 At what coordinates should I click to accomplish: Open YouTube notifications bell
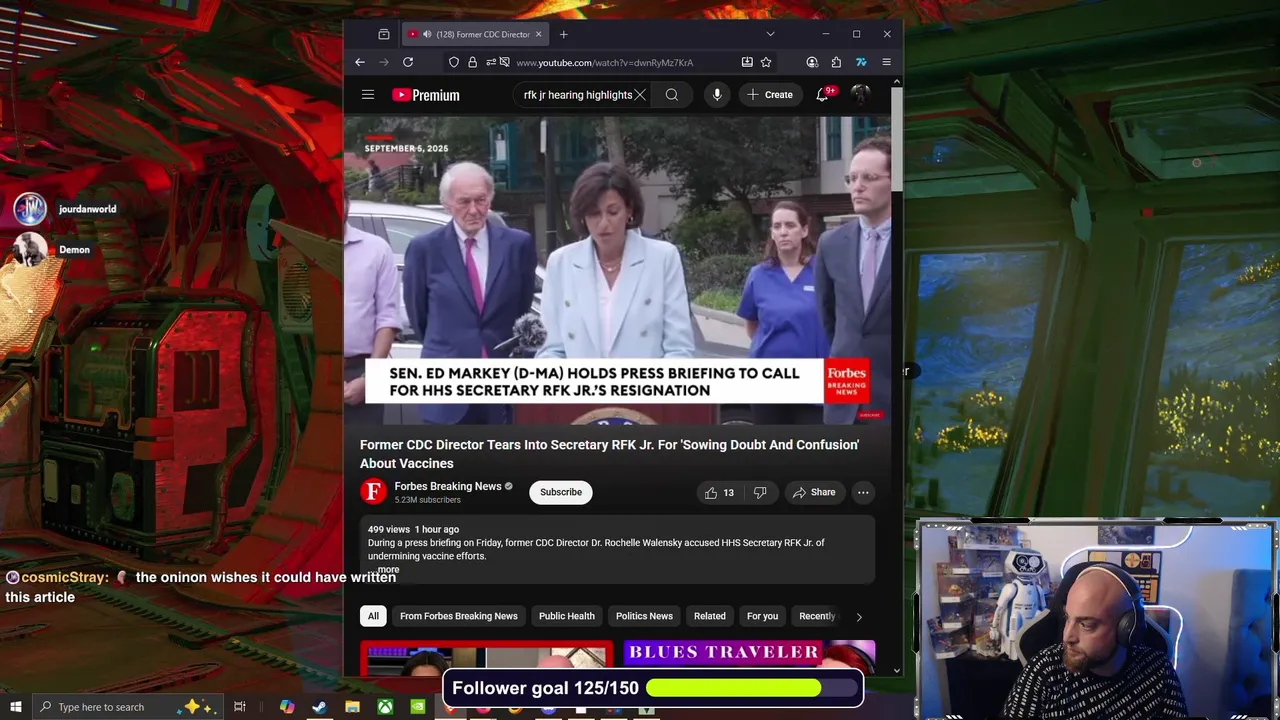point(822,95)
